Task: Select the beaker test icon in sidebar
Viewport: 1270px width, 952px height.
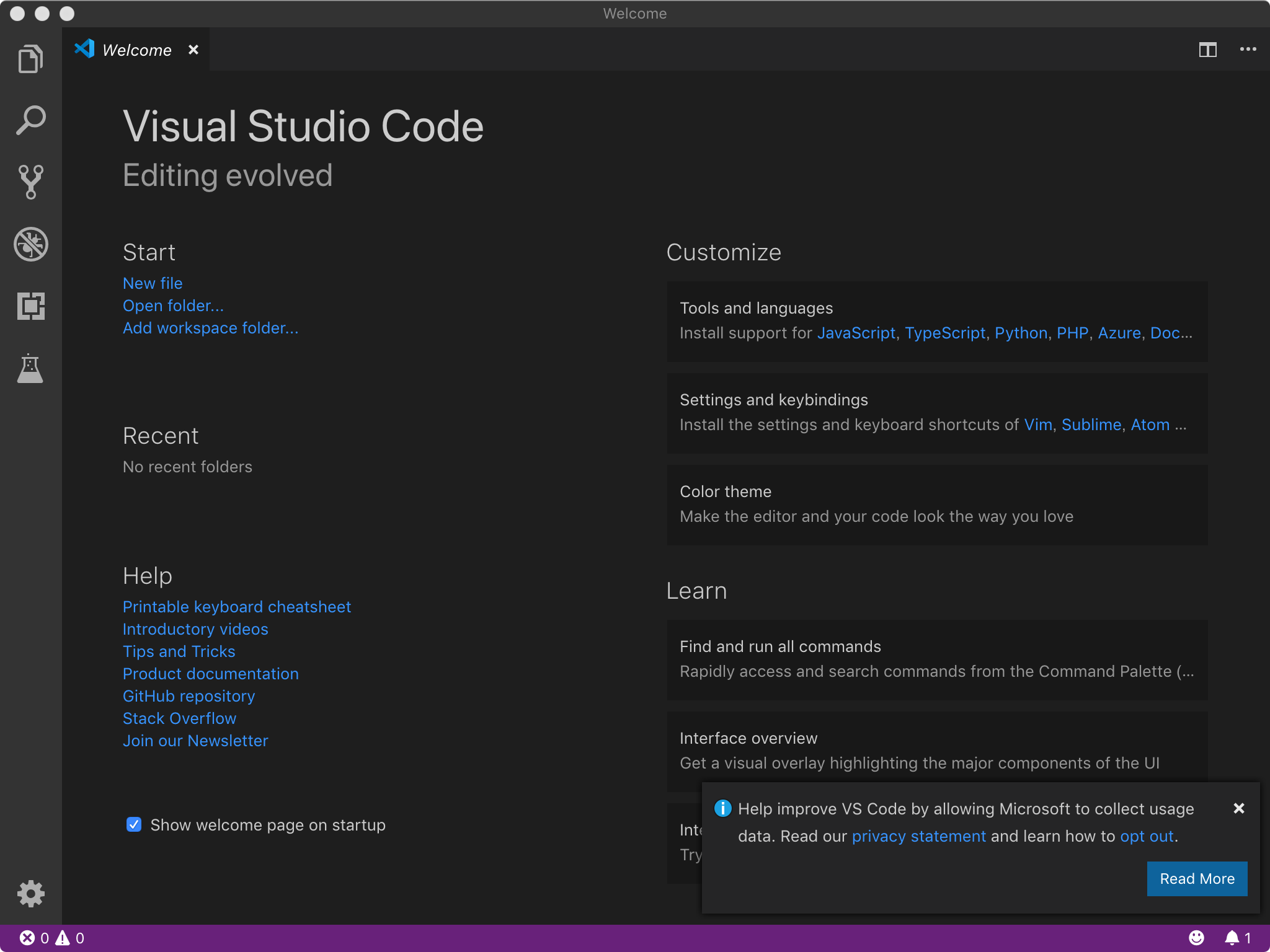Action: 31,368
